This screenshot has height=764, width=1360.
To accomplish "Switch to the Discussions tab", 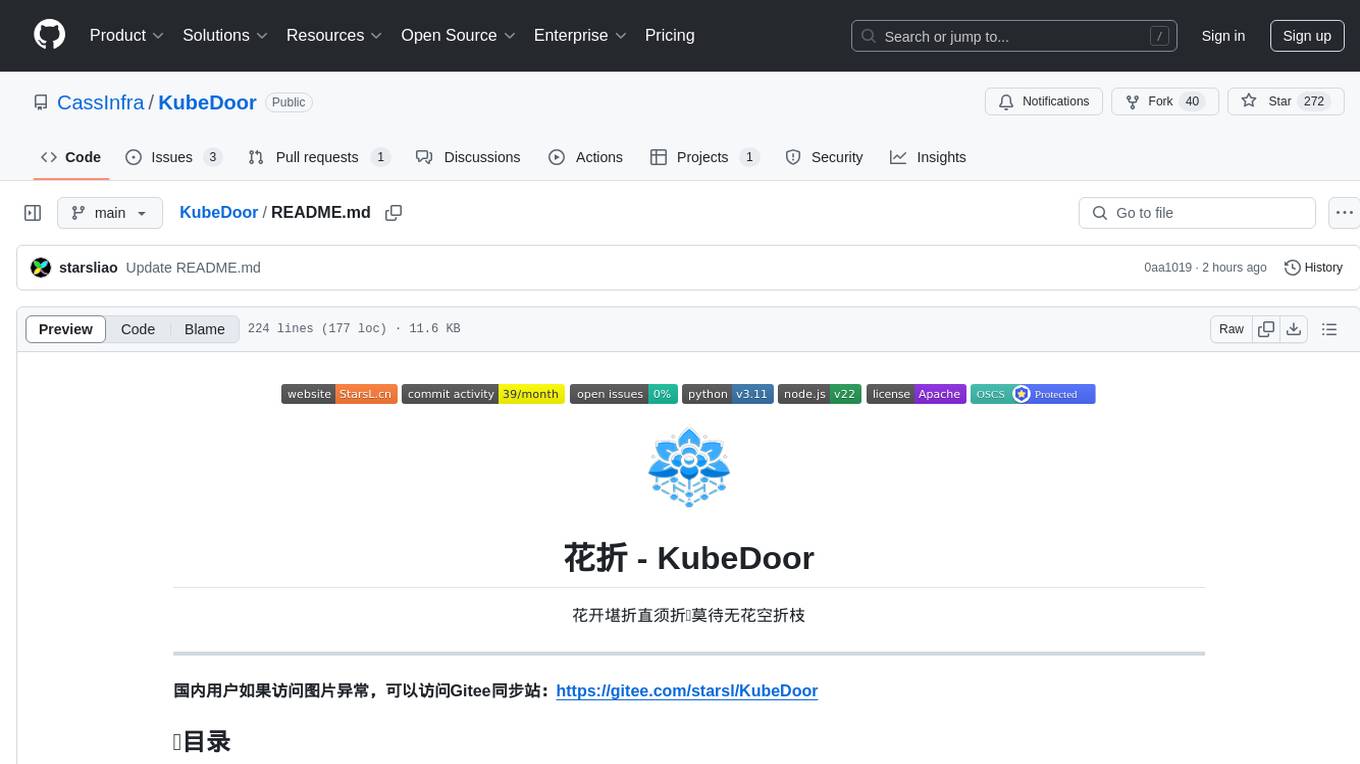I will [x=468, y=157].
